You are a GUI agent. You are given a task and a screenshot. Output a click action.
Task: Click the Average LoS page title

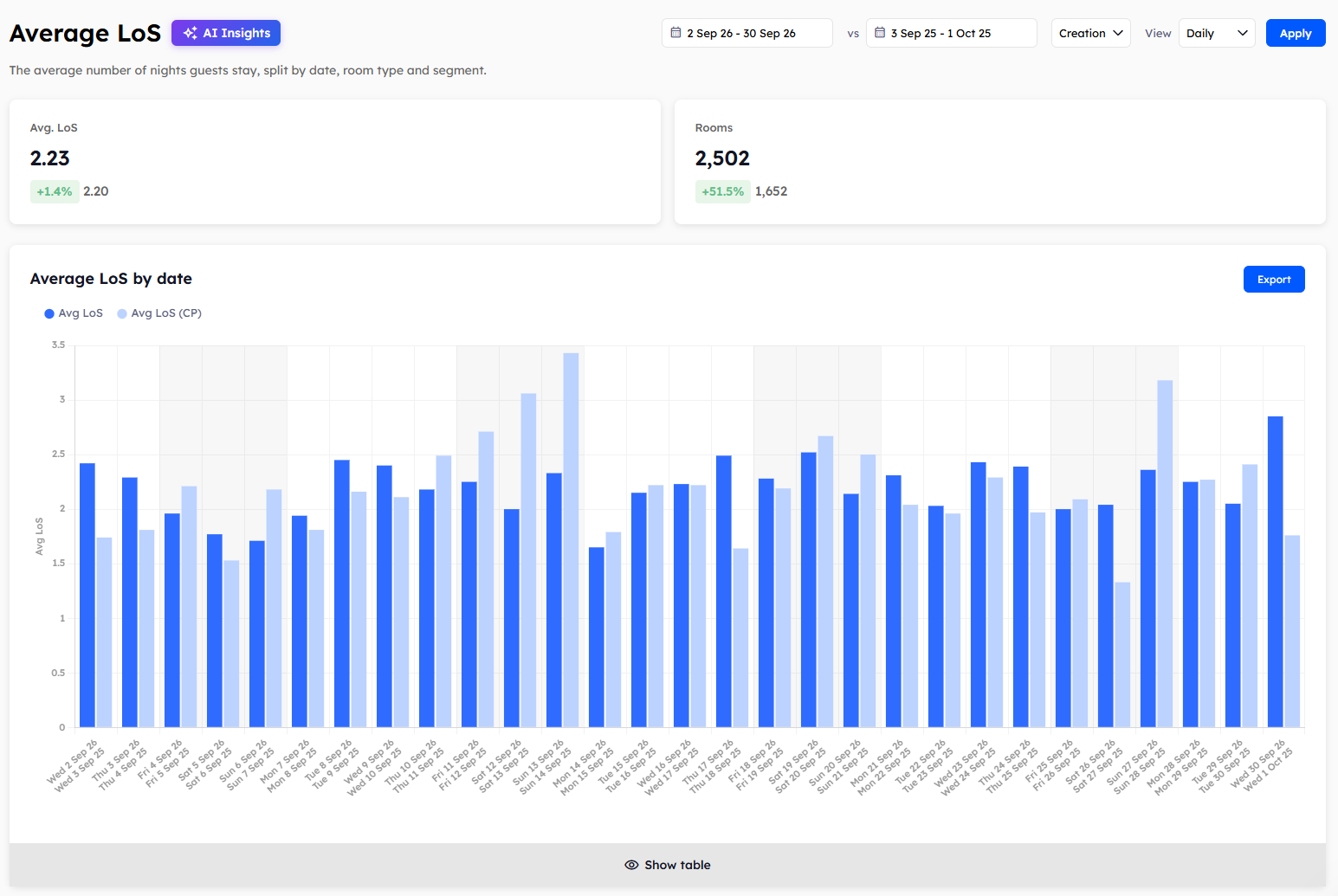pos(85,33)
